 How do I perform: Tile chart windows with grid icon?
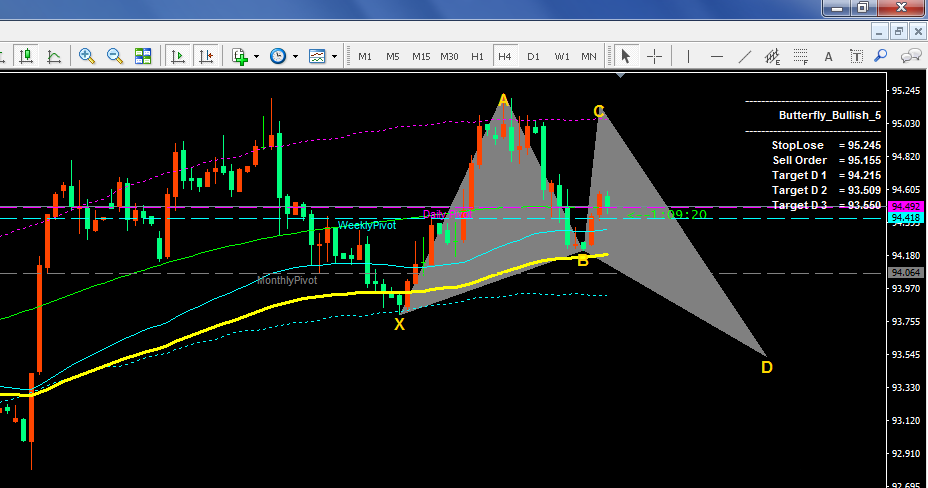click(x=143, y=56)
